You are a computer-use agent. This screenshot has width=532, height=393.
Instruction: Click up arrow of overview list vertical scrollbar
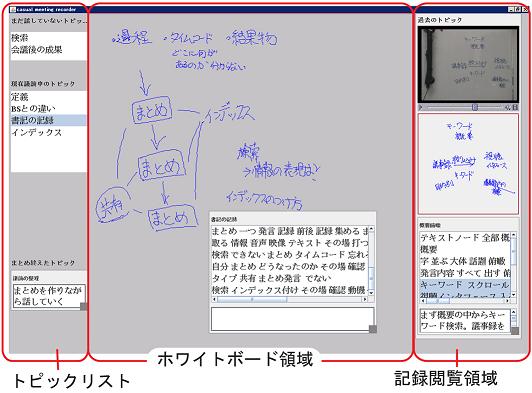(514, 235)
